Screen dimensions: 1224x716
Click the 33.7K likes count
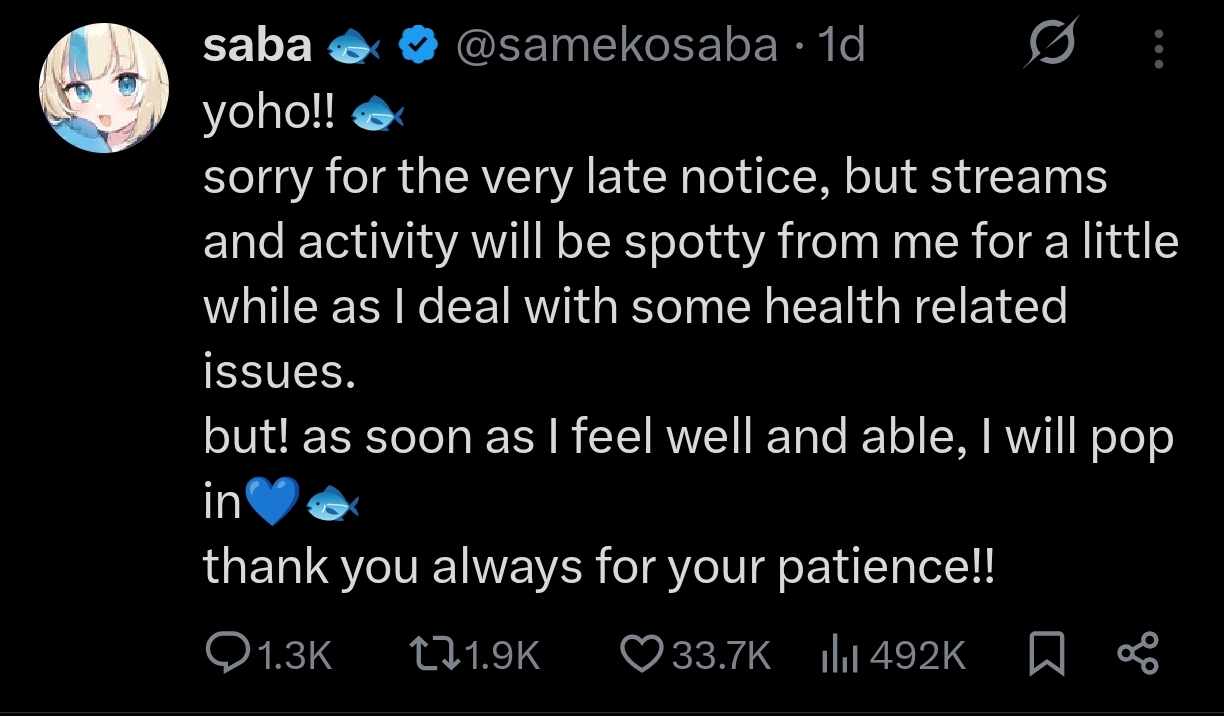721,656
